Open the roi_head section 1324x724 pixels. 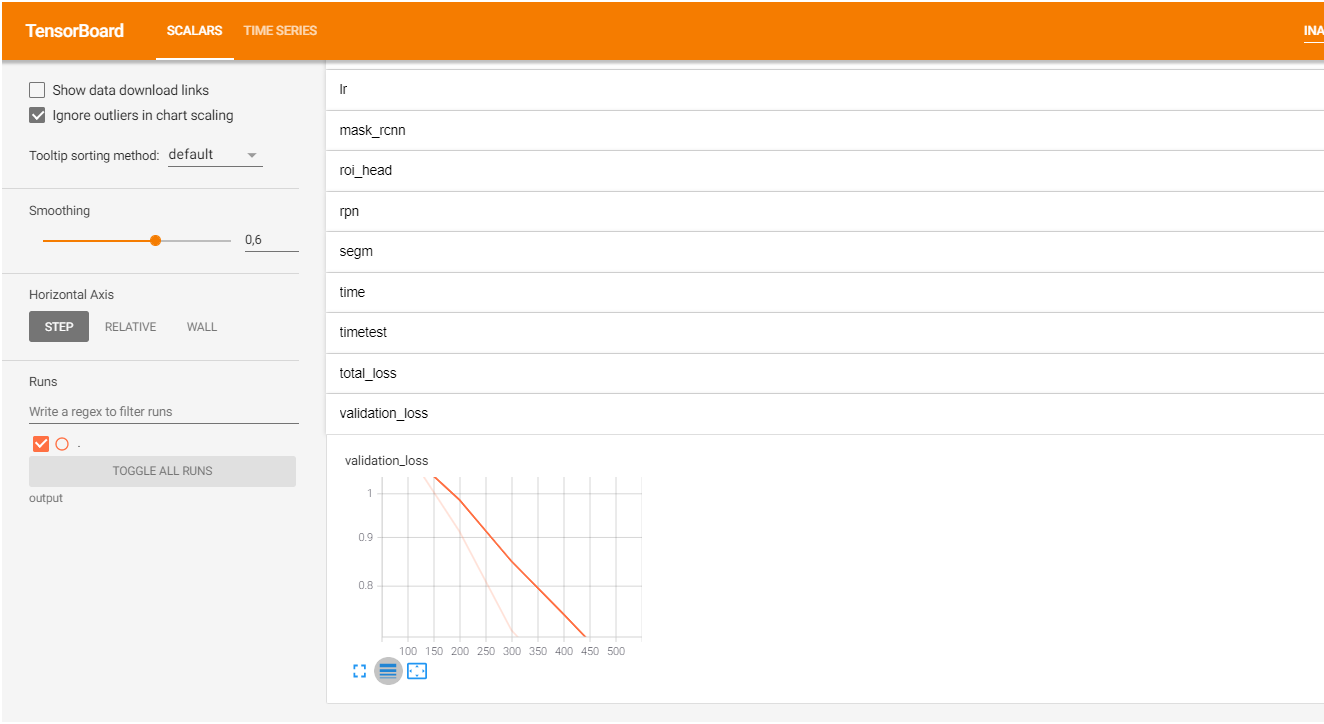point(365,170)
